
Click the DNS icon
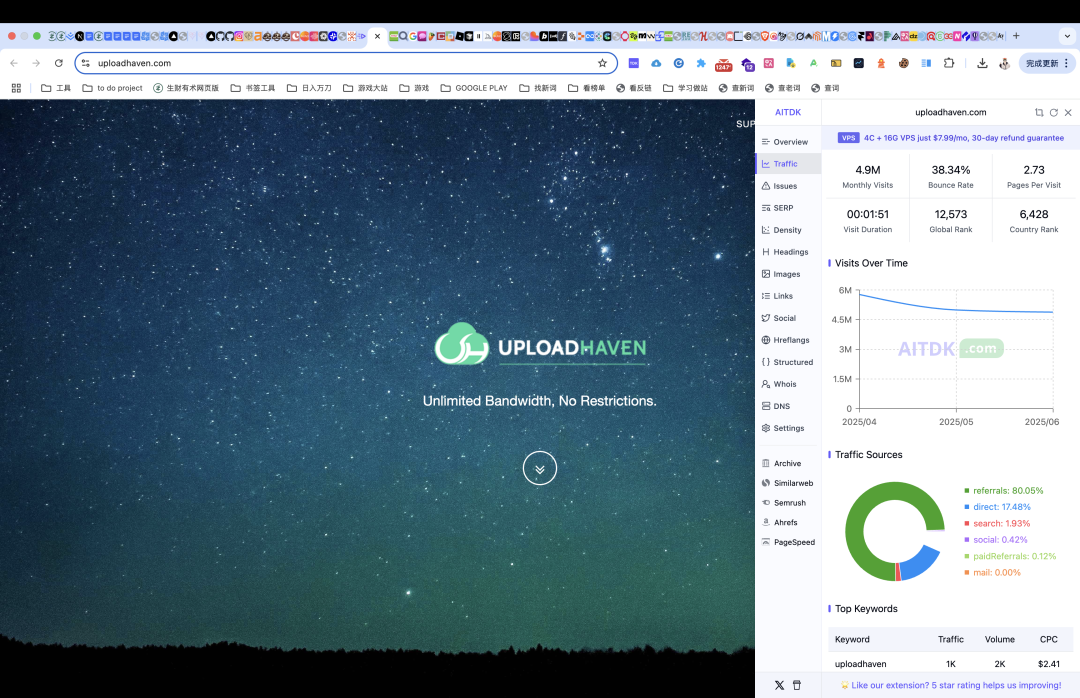766,407
